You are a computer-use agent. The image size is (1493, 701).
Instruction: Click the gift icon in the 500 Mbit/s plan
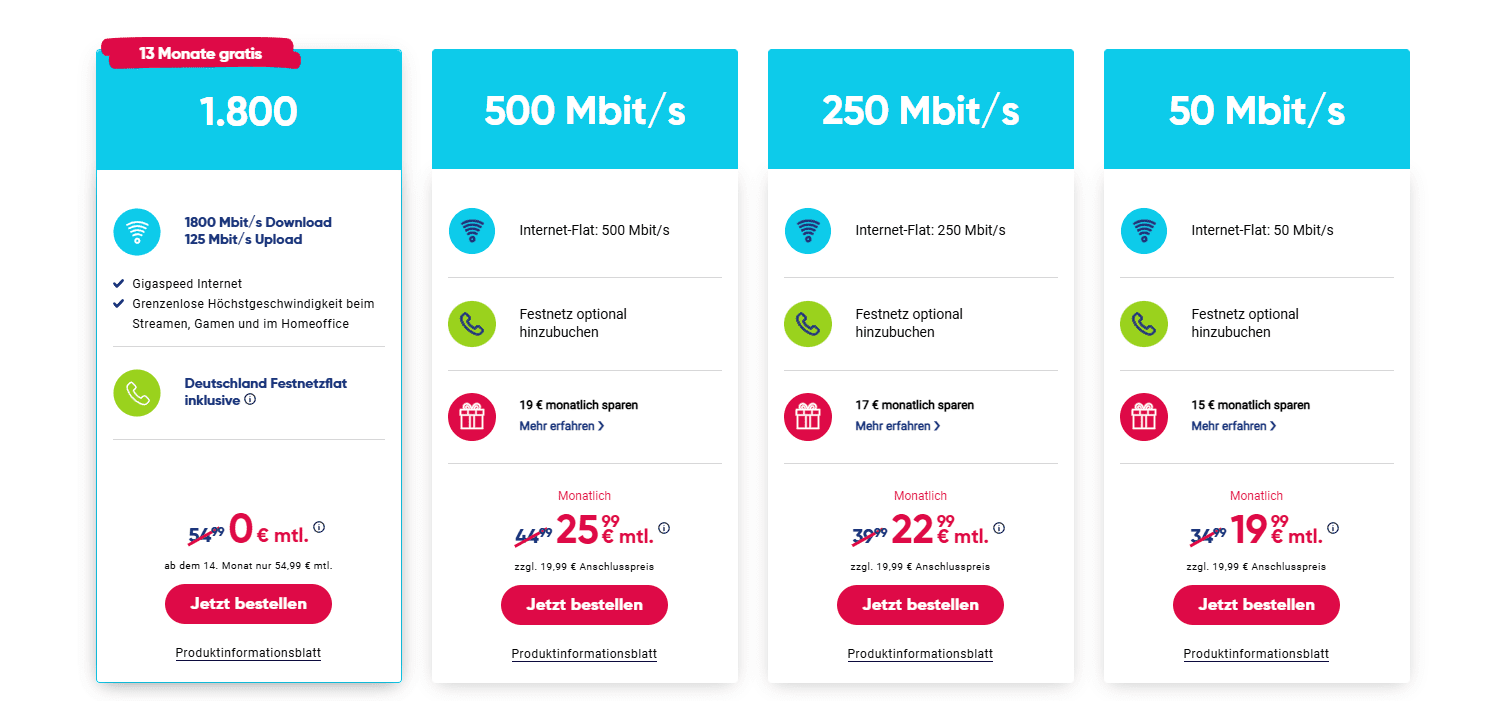click(472, 417)
